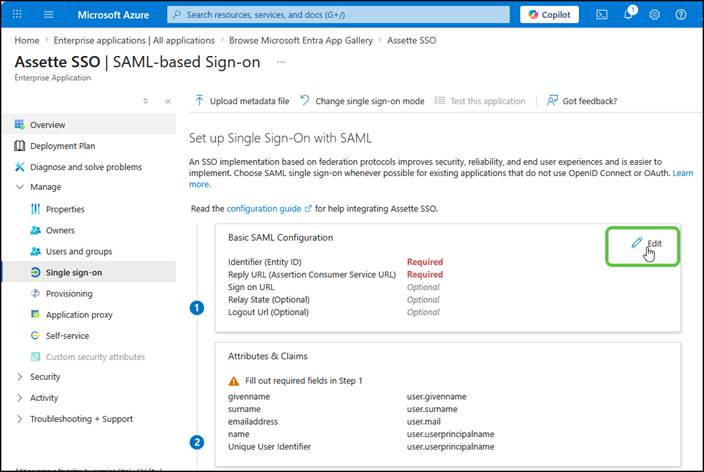
Task: Collapse the sidebar with double chevron icon
Action: (x=168, y=101)
